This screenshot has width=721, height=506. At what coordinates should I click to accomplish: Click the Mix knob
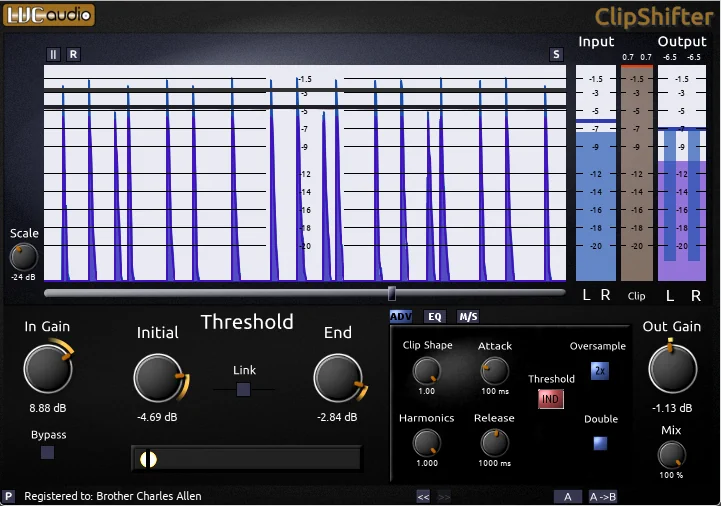coord(672,455)
